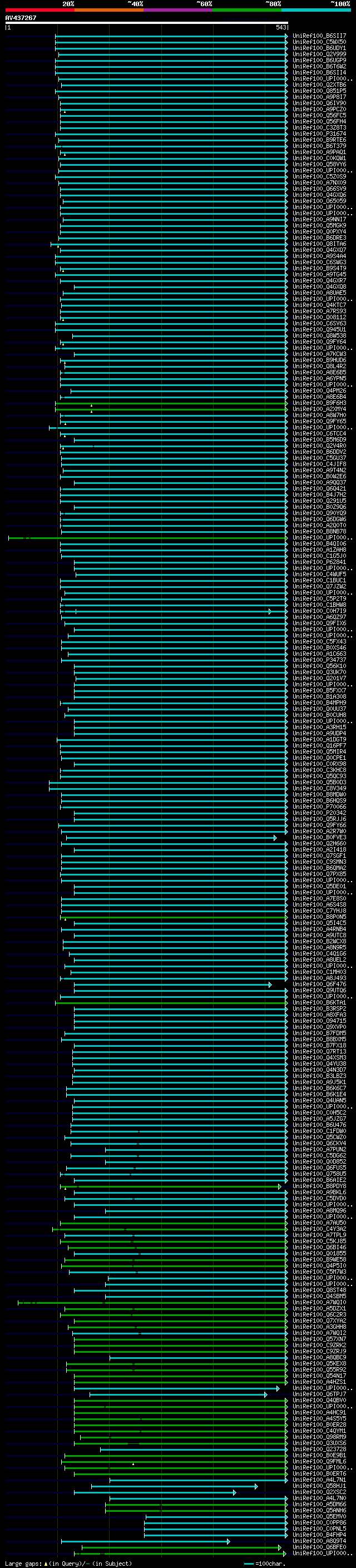356x1568 pixels.
Task: Click the green ~80% legend segment
Action: tap(247, 10)
